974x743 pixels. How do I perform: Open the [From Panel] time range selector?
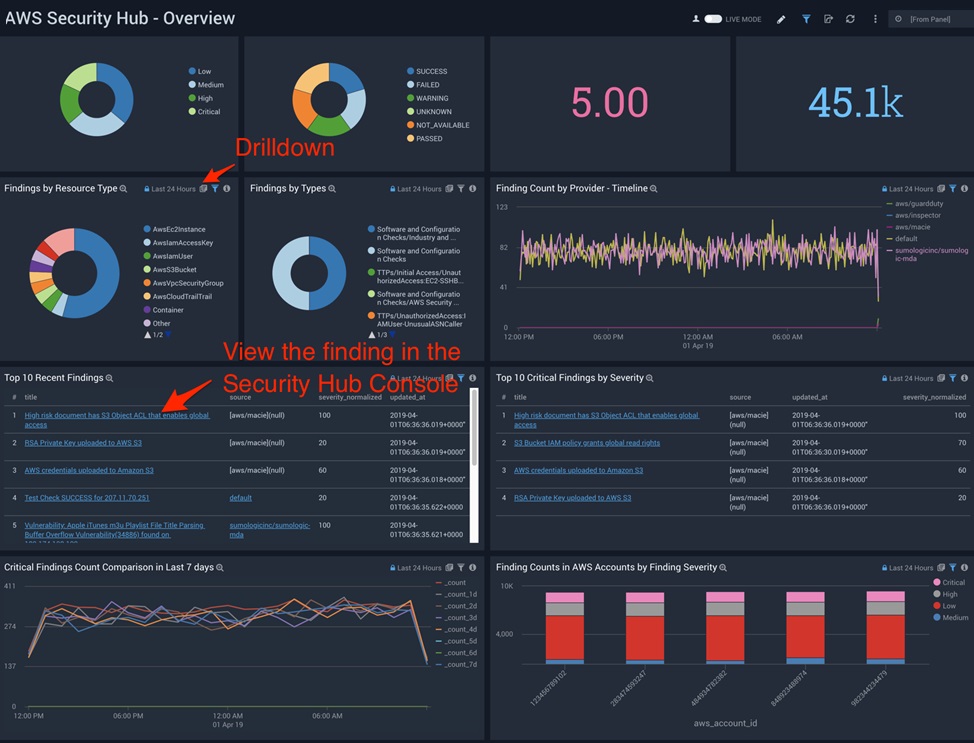[x=930, y=19]
